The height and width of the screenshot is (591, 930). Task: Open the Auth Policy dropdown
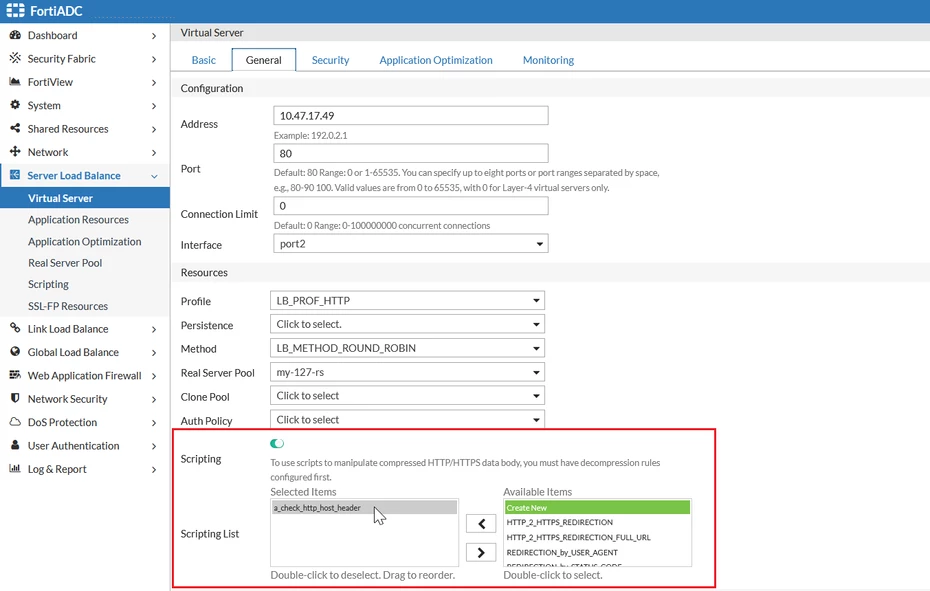(407, 420)
